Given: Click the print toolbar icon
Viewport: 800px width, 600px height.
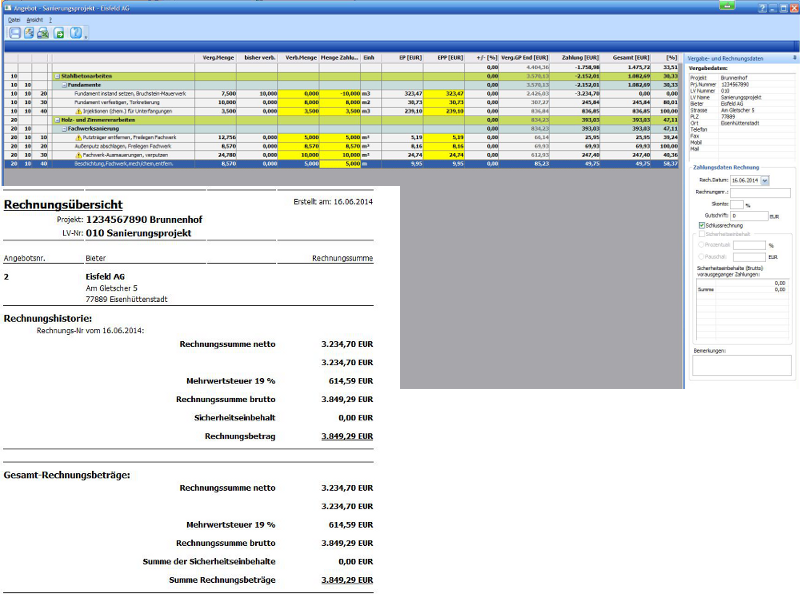Looking at the screenshot, I should tap(43, 33).
